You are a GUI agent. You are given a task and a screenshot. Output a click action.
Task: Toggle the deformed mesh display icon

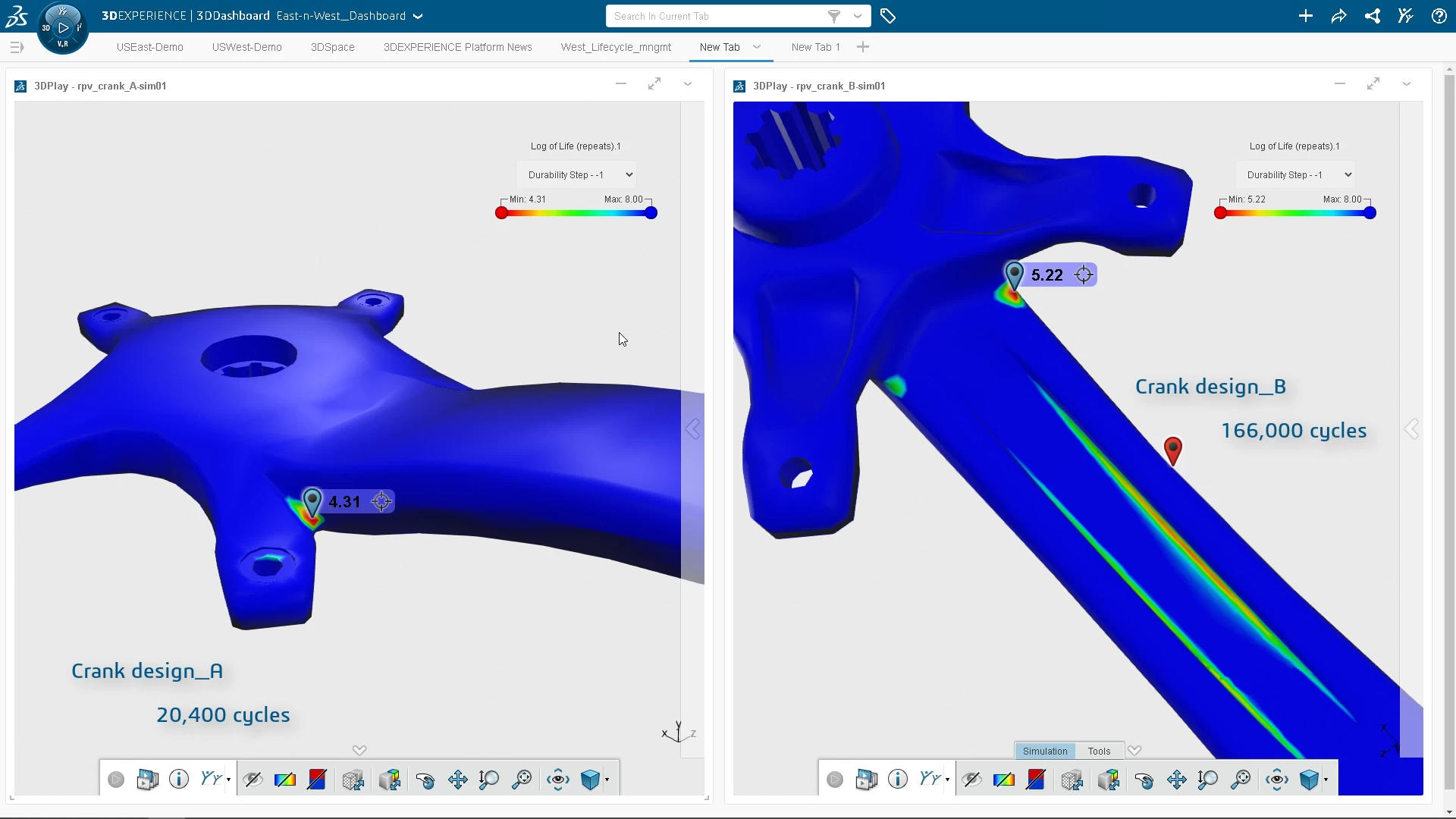click(x=352, y=779)
